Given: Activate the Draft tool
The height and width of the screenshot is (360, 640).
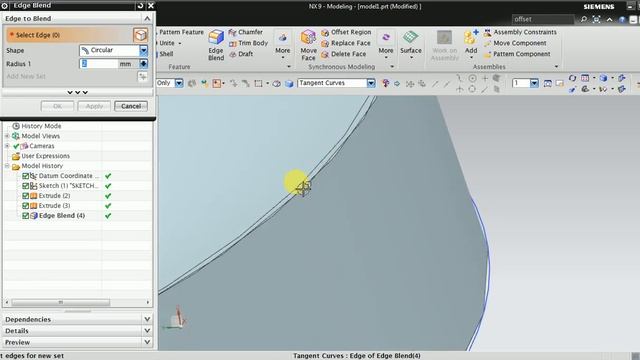Looking at the screenshot, I should (x=241, y=54).
